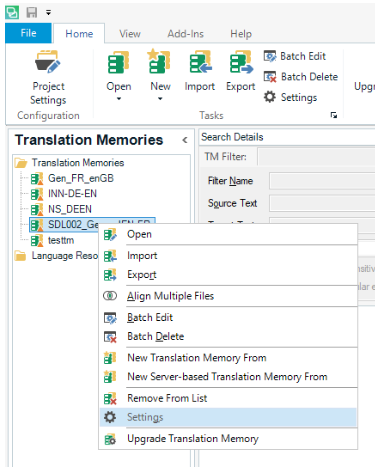Click the Filter Name input field

pos(322,181)
